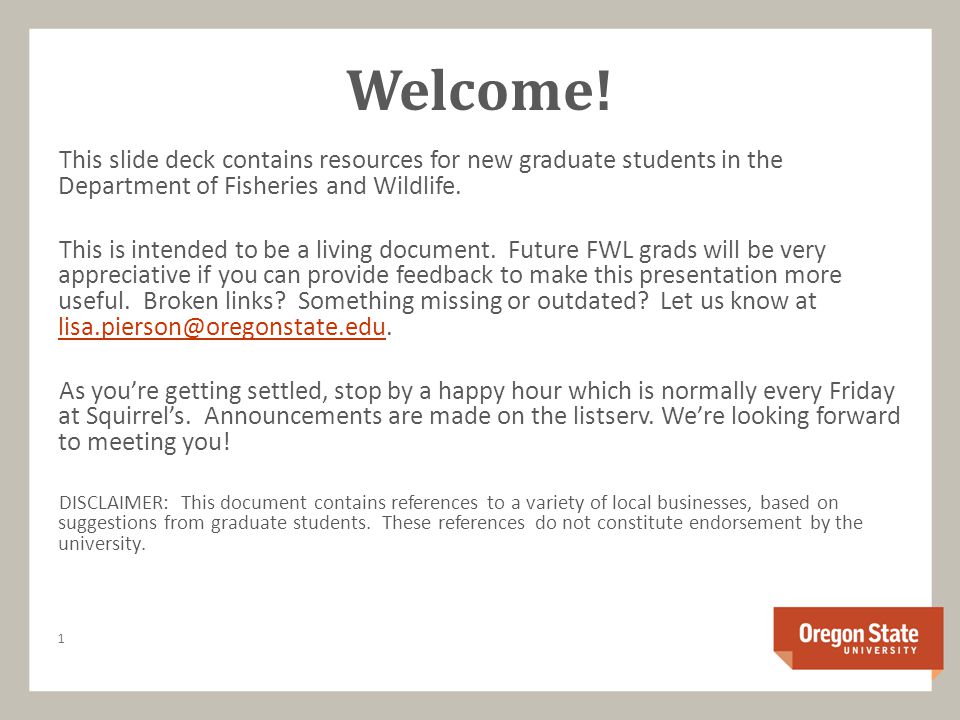
Task: Click the 'DISCLAIMER:' label
Action: (113, 503)
